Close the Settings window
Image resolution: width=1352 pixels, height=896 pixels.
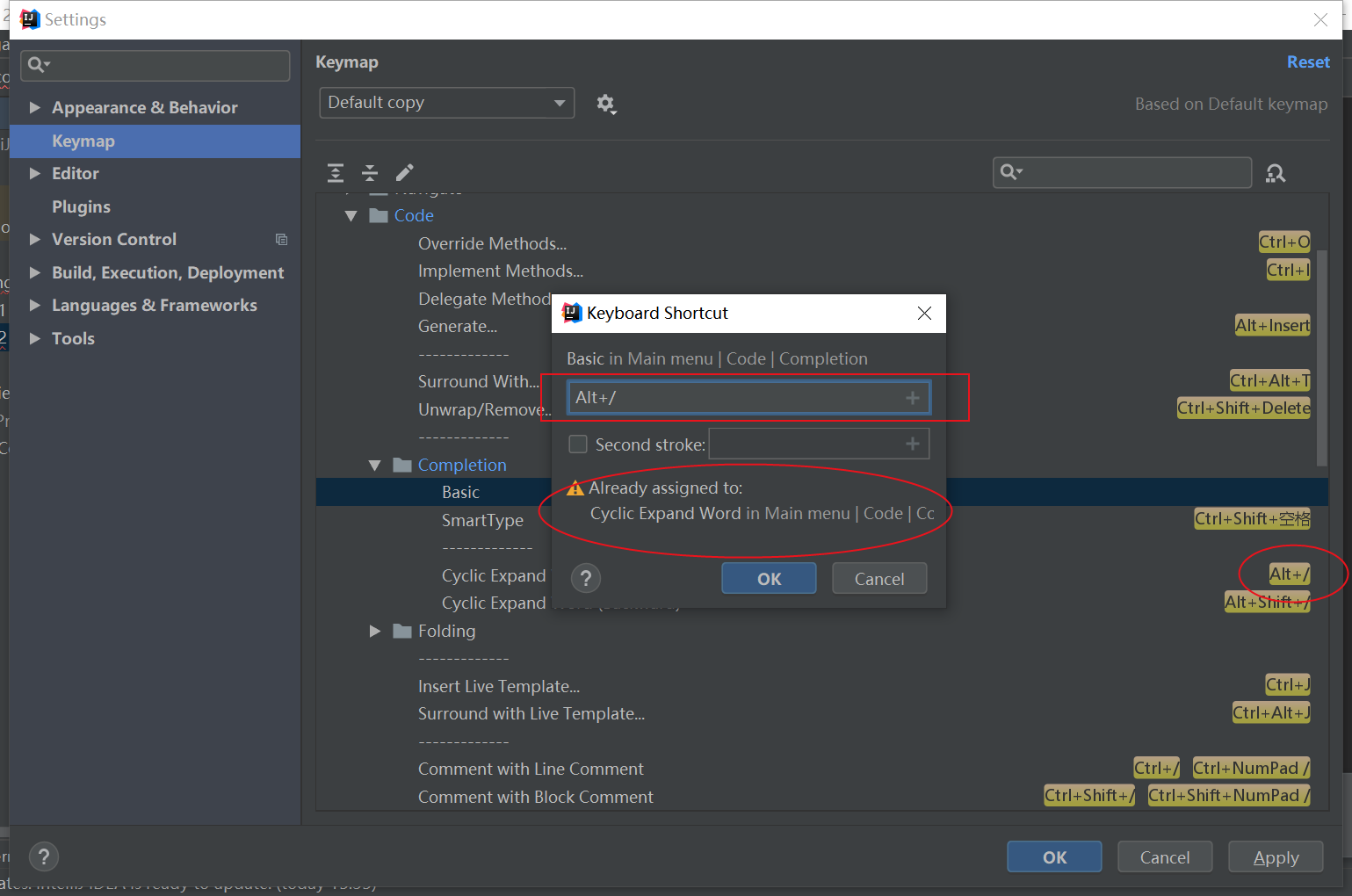point(1320,19)
